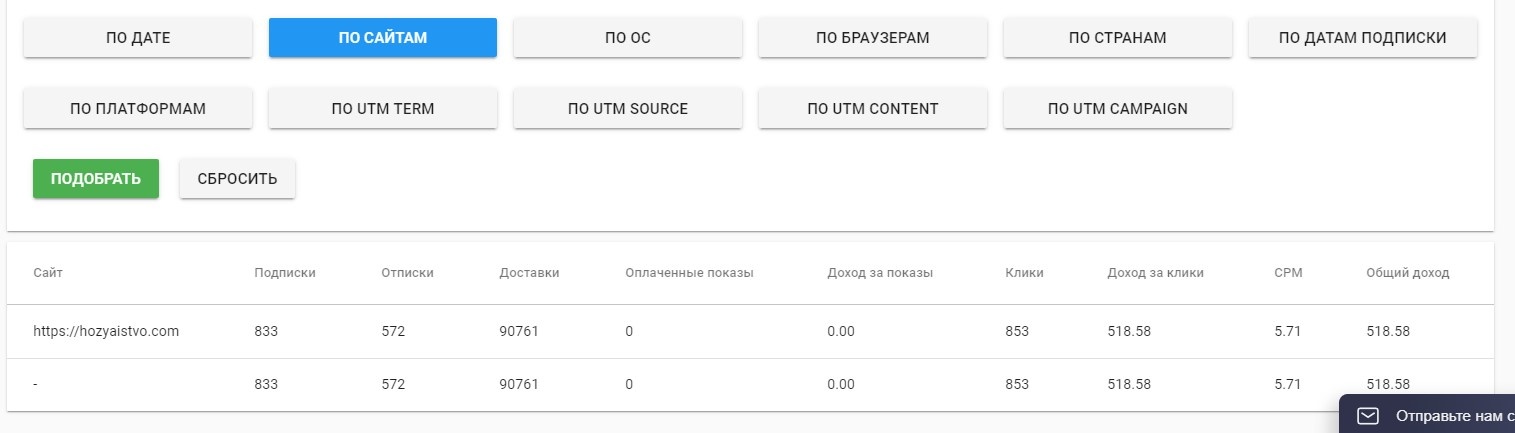Screen dimensions: 1515x433
Task: Group statistics by По ОС
Action: pyautogui.click(x=628, y=38)
